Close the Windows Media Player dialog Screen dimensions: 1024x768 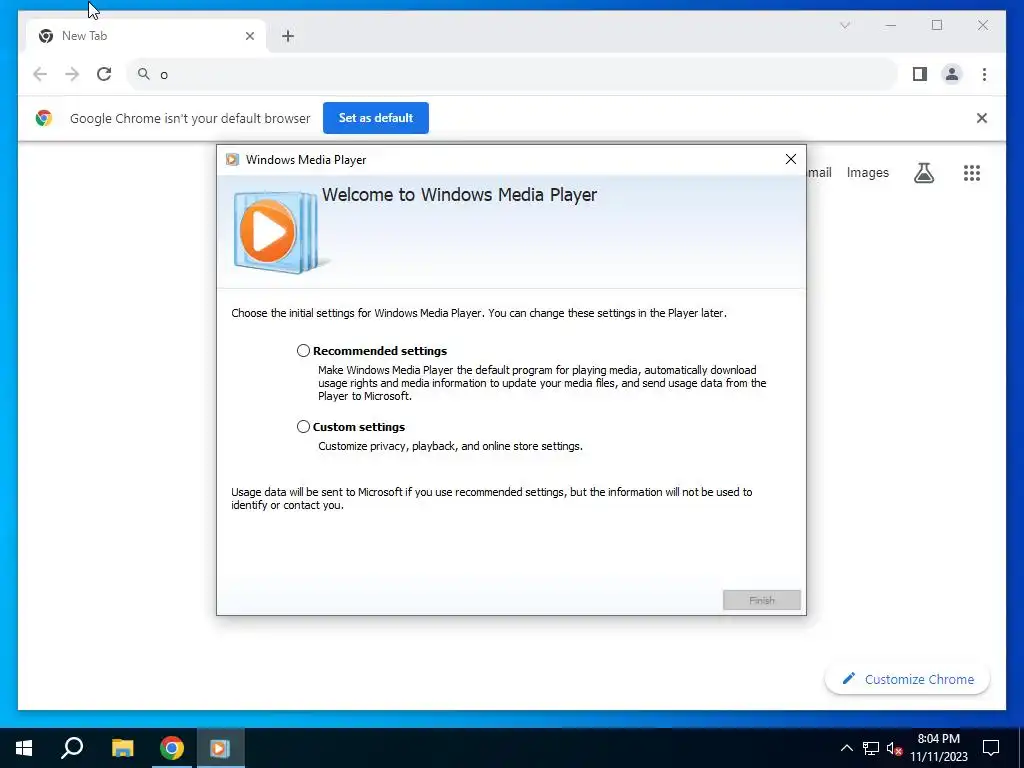click(790, 159)
